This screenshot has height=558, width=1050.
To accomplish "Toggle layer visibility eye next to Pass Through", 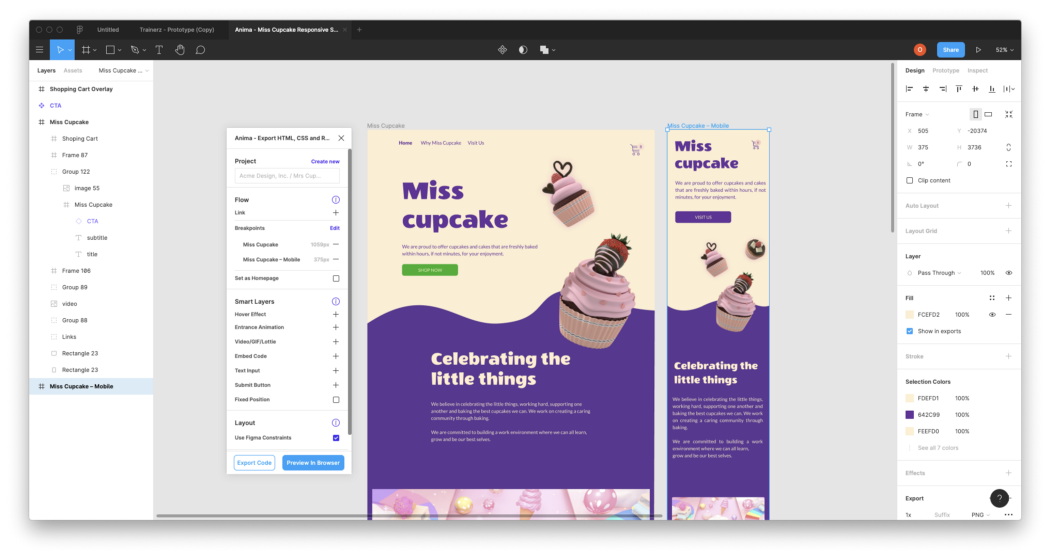I will 1008,273.
